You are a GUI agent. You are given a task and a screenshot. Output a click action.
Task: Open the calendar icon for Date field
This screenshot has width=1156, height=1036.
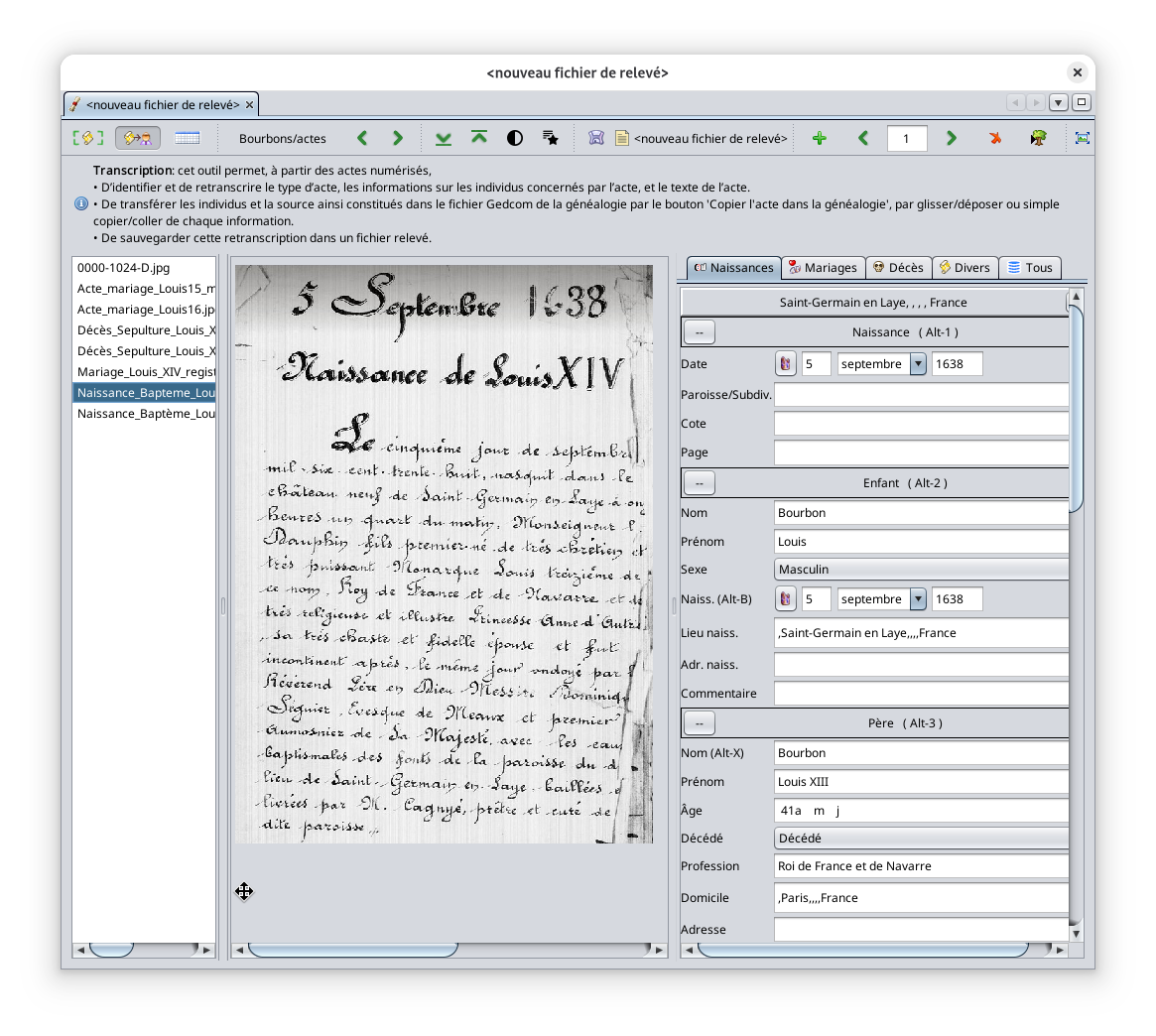[785, 363]
